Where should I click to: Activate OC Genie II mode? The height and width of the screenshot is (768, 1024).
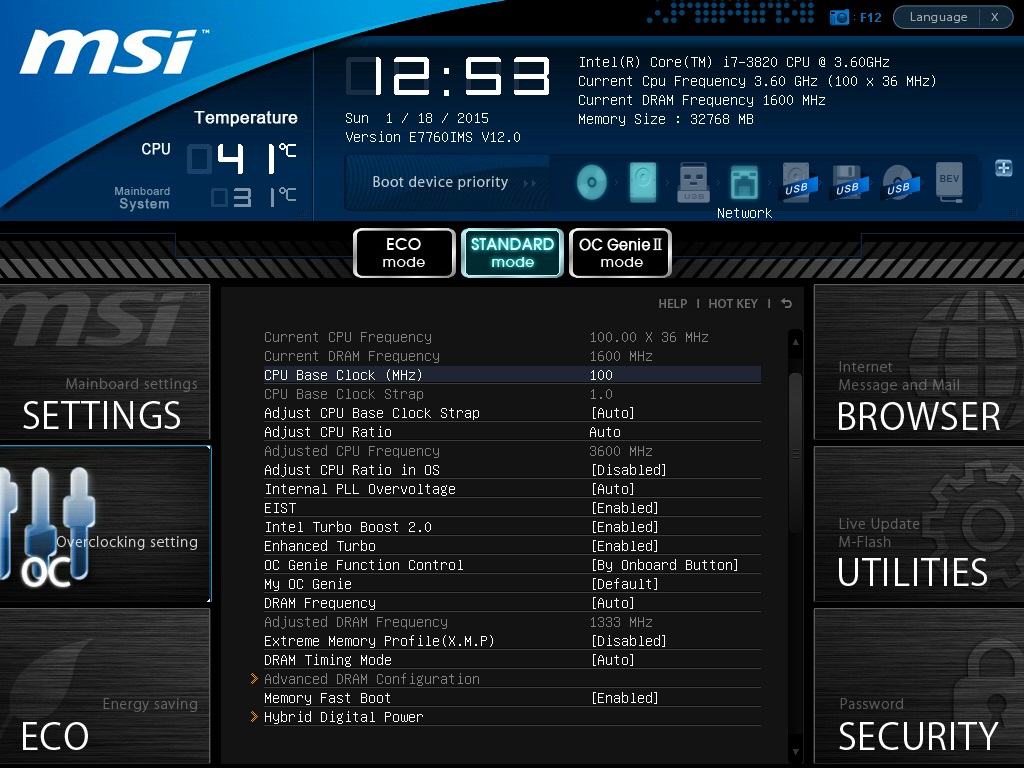pyautogui.click(x=620, y=253)
